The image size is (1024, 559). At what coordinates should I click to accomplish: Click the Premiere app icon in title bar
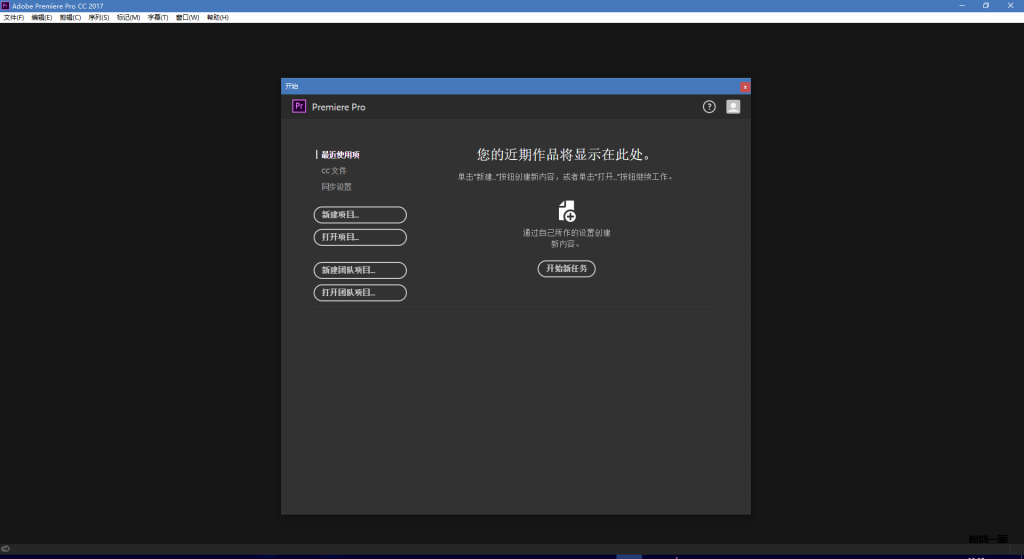5,5
